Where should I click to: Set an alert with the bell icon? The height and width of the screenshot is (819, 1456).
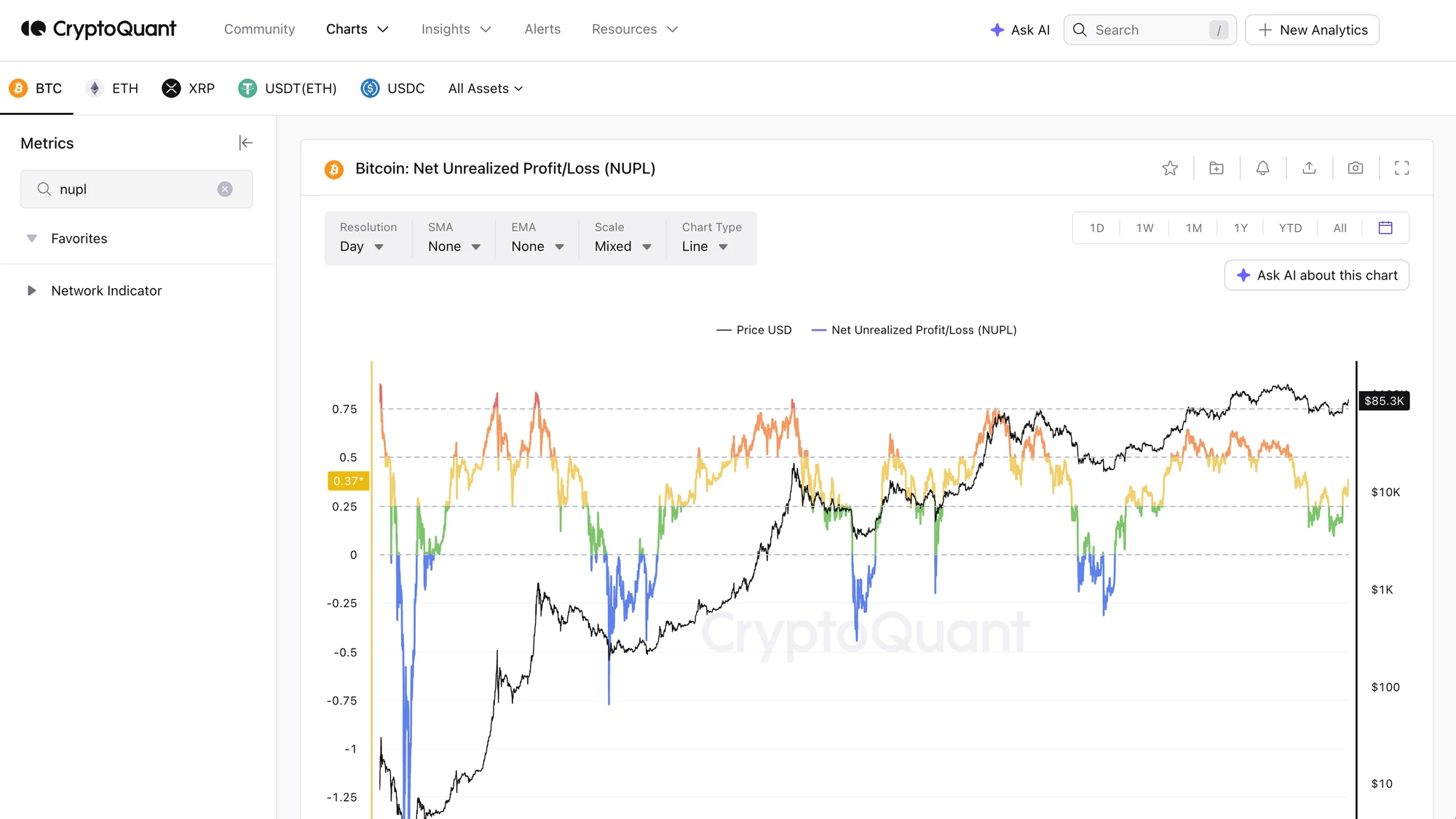1263,168
